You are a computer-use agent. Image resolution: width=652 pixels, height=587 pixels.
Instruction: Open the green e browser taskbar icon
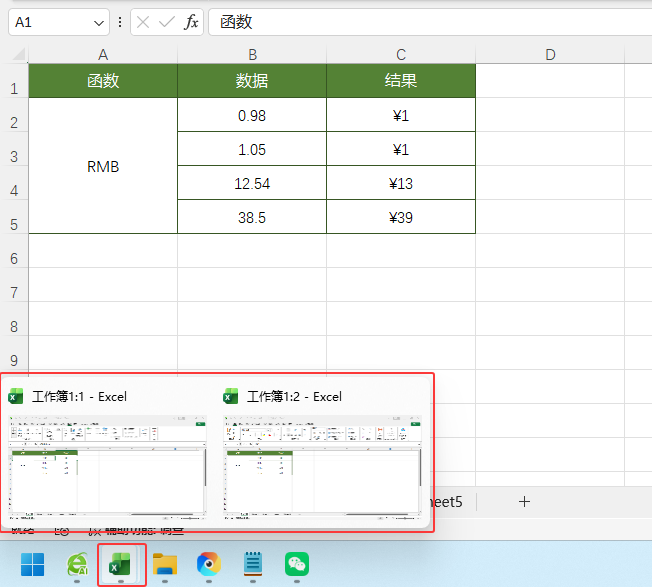pos(77,565)
